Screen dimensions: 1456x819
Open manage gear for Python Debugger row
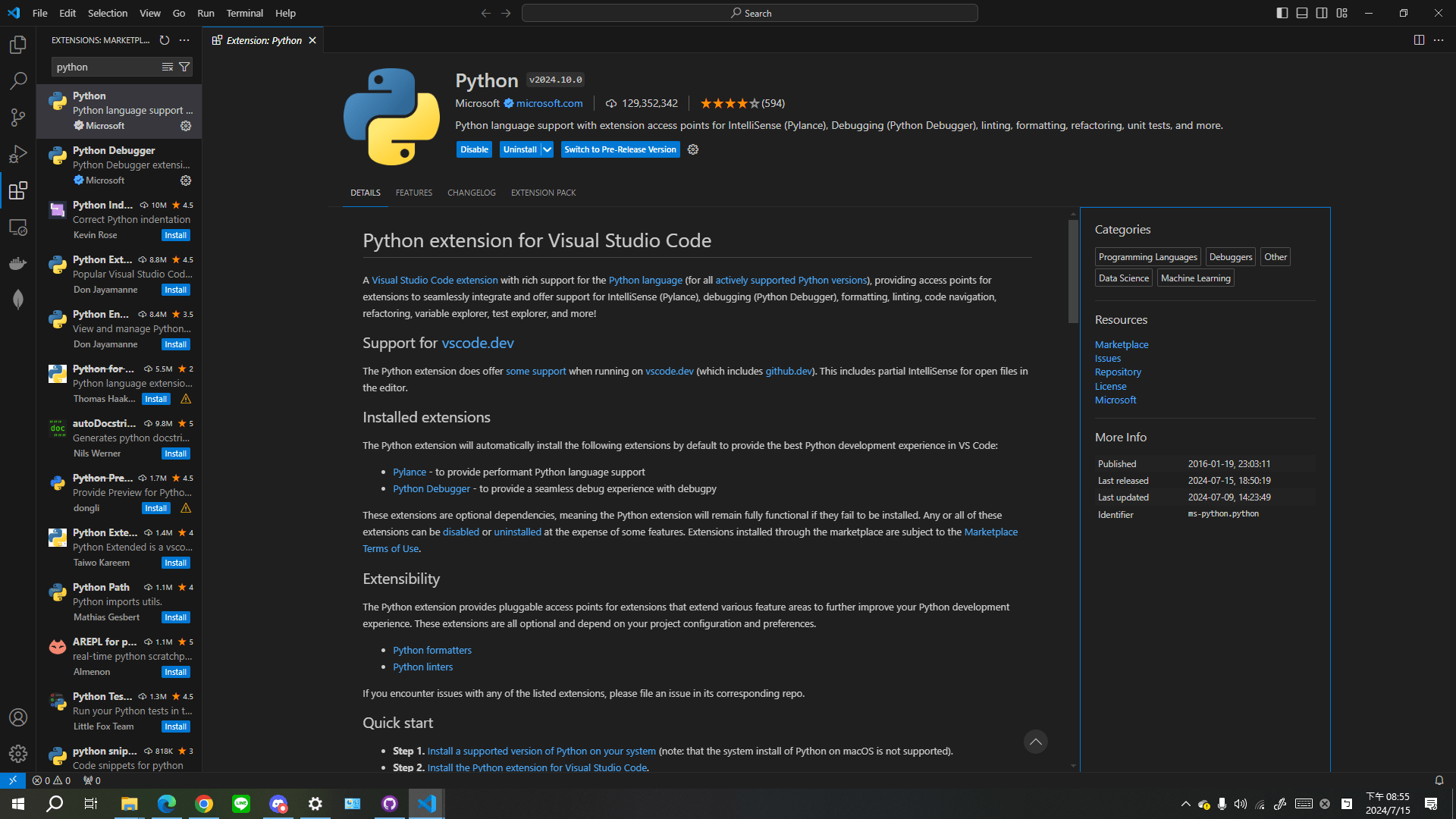click(x=186, y=180)
